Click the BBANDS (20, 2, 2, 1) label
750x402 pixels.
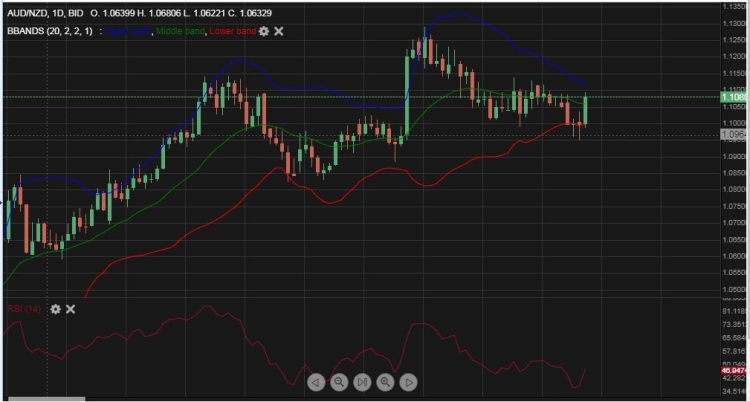49,32
